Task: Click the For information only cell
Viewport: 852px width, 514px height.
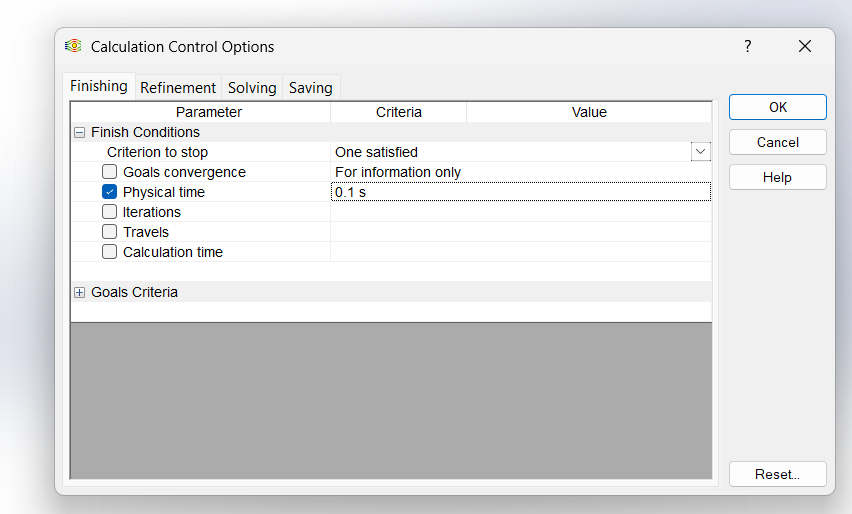Action: [x=521, y=172]
